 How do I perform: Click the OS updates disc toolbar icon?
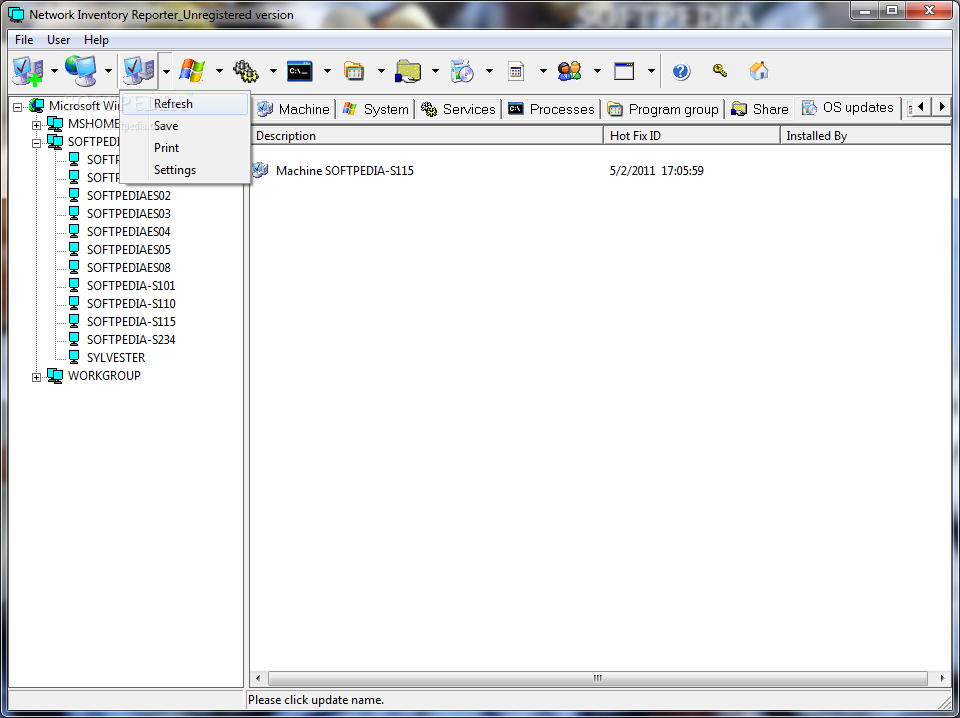click(x=462, y=71)
